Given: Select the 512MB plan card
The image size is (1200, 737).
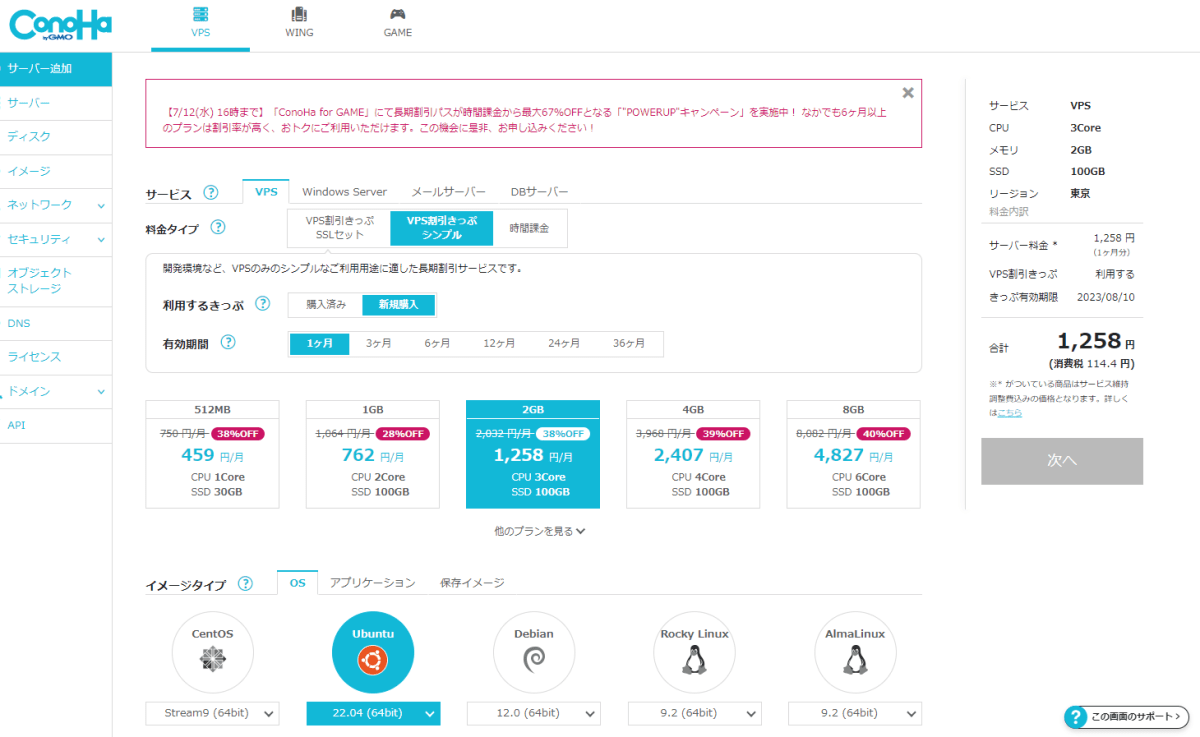Looking at the screenshot, I should [212, 454].
